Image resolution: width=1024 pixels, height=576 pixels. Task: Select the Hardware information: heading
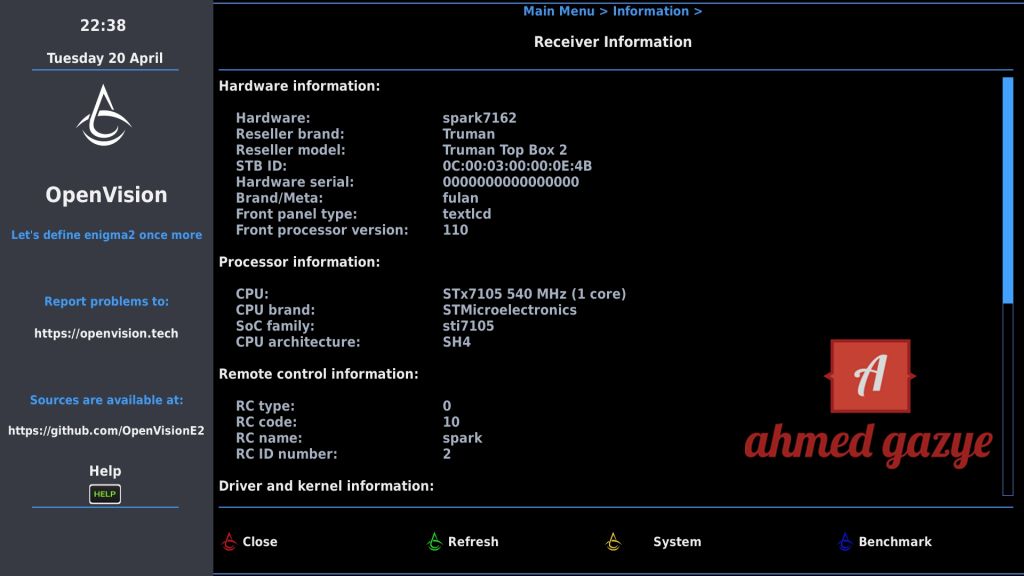(x=299, y=86)
